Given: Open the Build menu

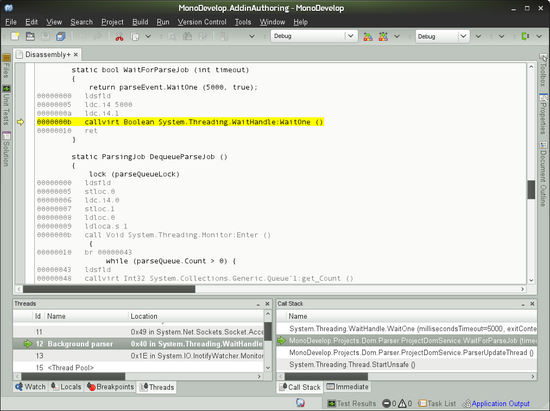Looking at the screenshot, I should pyautogui.click(x=140, y=22).
